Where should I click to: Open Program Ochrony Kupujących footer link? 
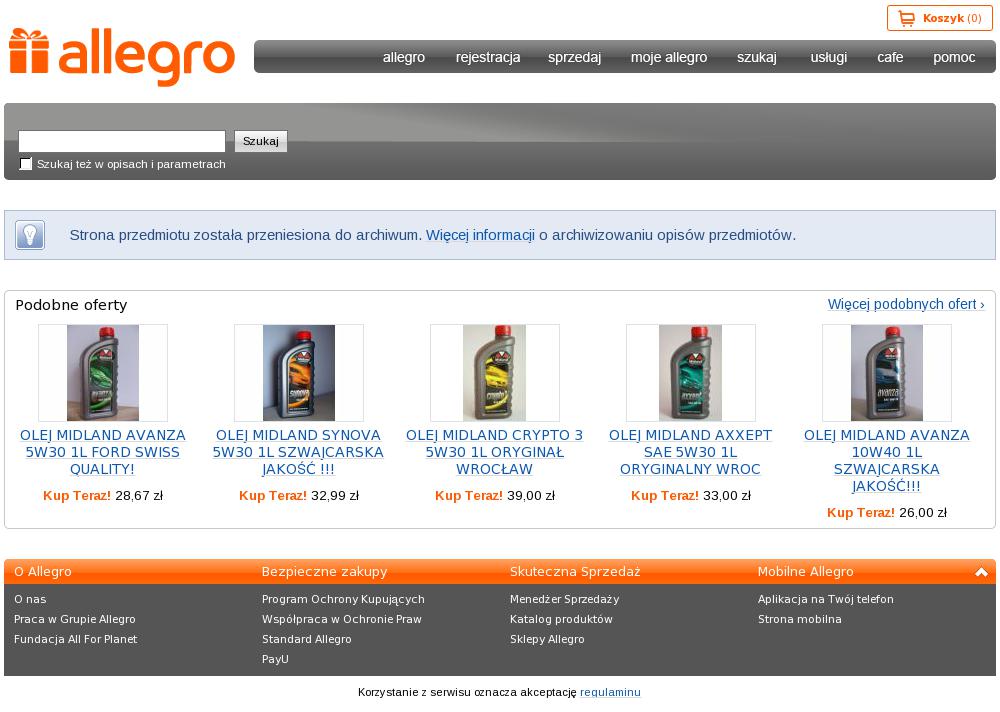coord(343,599)
